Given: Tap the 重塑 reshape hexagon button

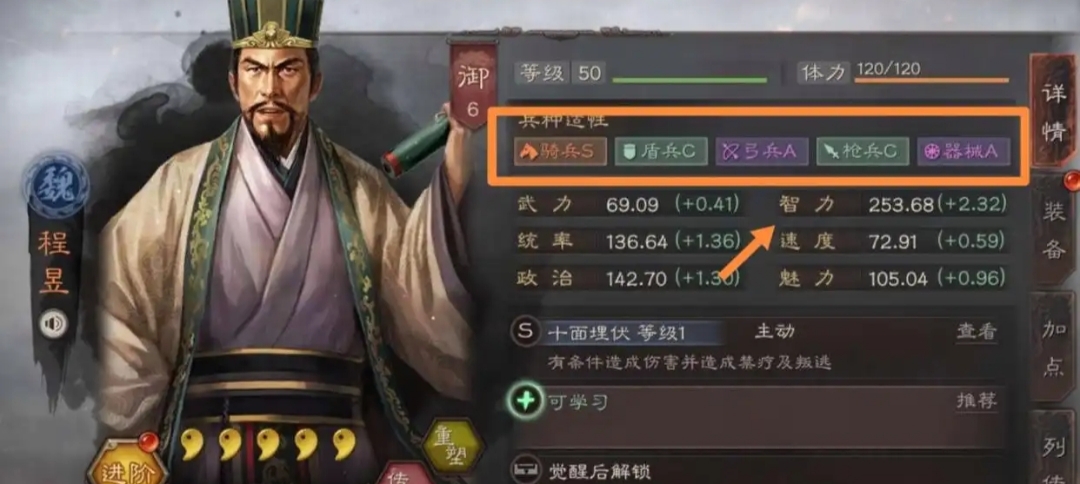Looking at the screenshot, I should tap(450, 445).
